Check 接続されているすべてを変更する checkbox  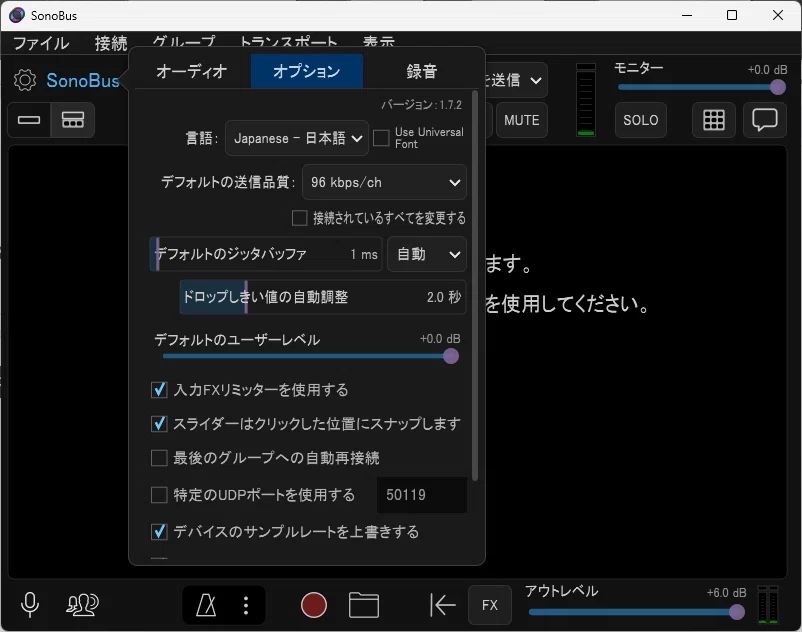pyautogui.click(x=299, y=218)
